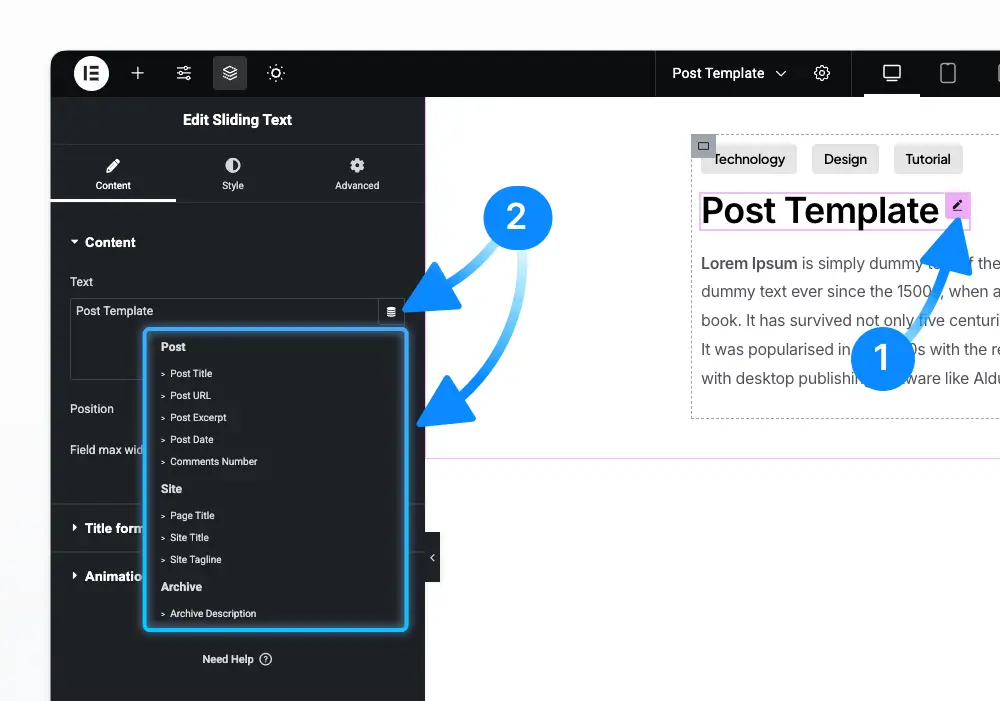Viewport: 1000px width, 701px height.
Task: Click the Elementor logo icon
Action: (x=91, y=73)
